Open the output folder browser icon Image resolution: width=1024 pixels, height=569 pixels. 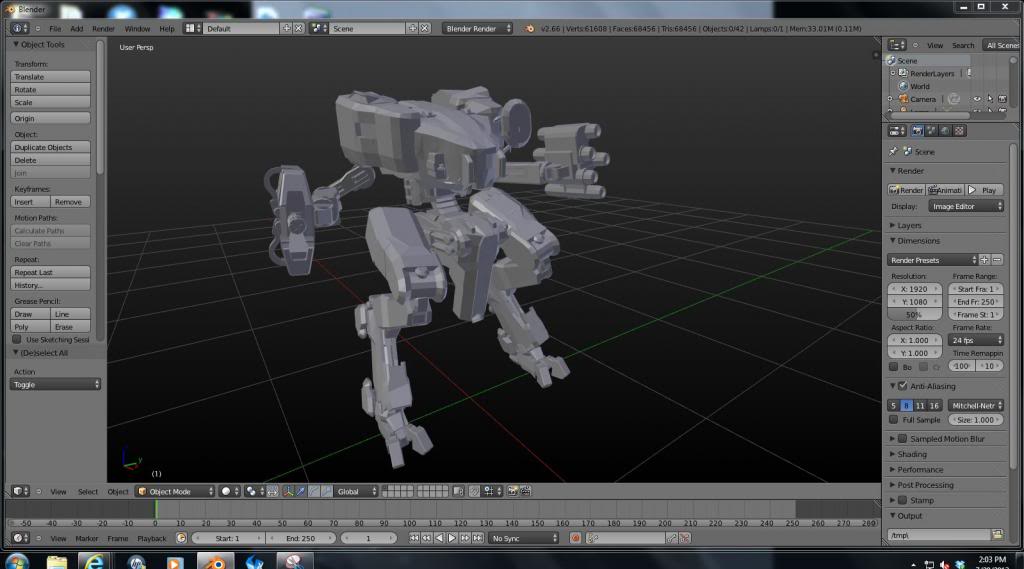pyautogui.click(x=997, y=535)
